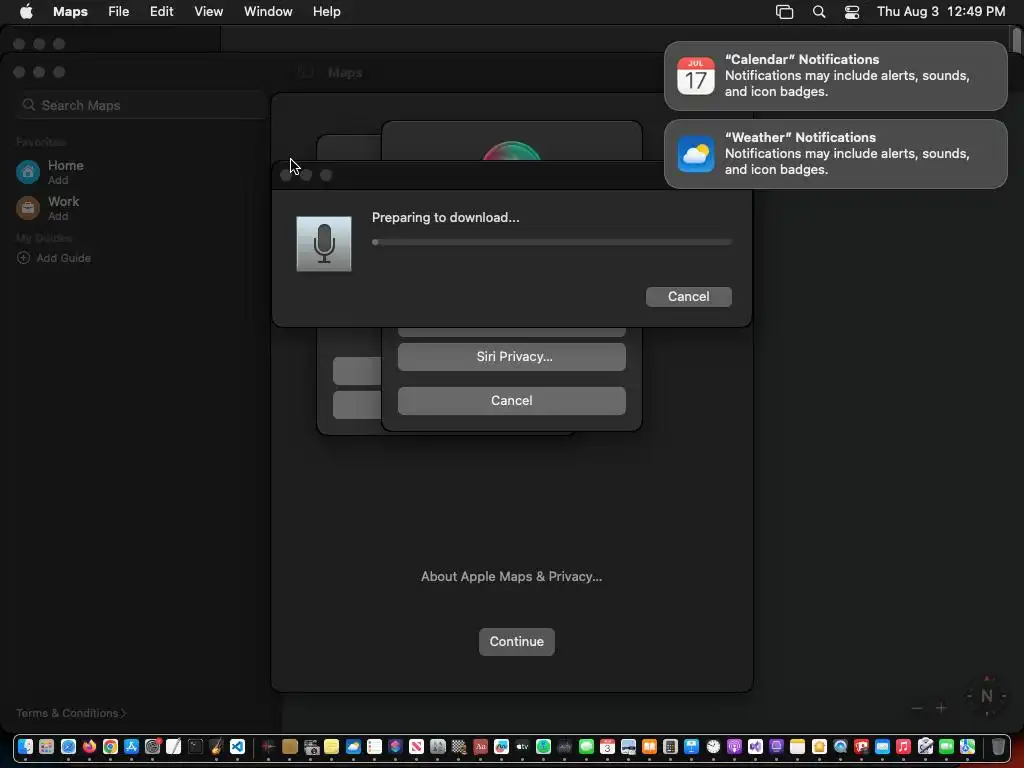
Task: Open the Stickies yellow note icon
Action: [332, 746]
